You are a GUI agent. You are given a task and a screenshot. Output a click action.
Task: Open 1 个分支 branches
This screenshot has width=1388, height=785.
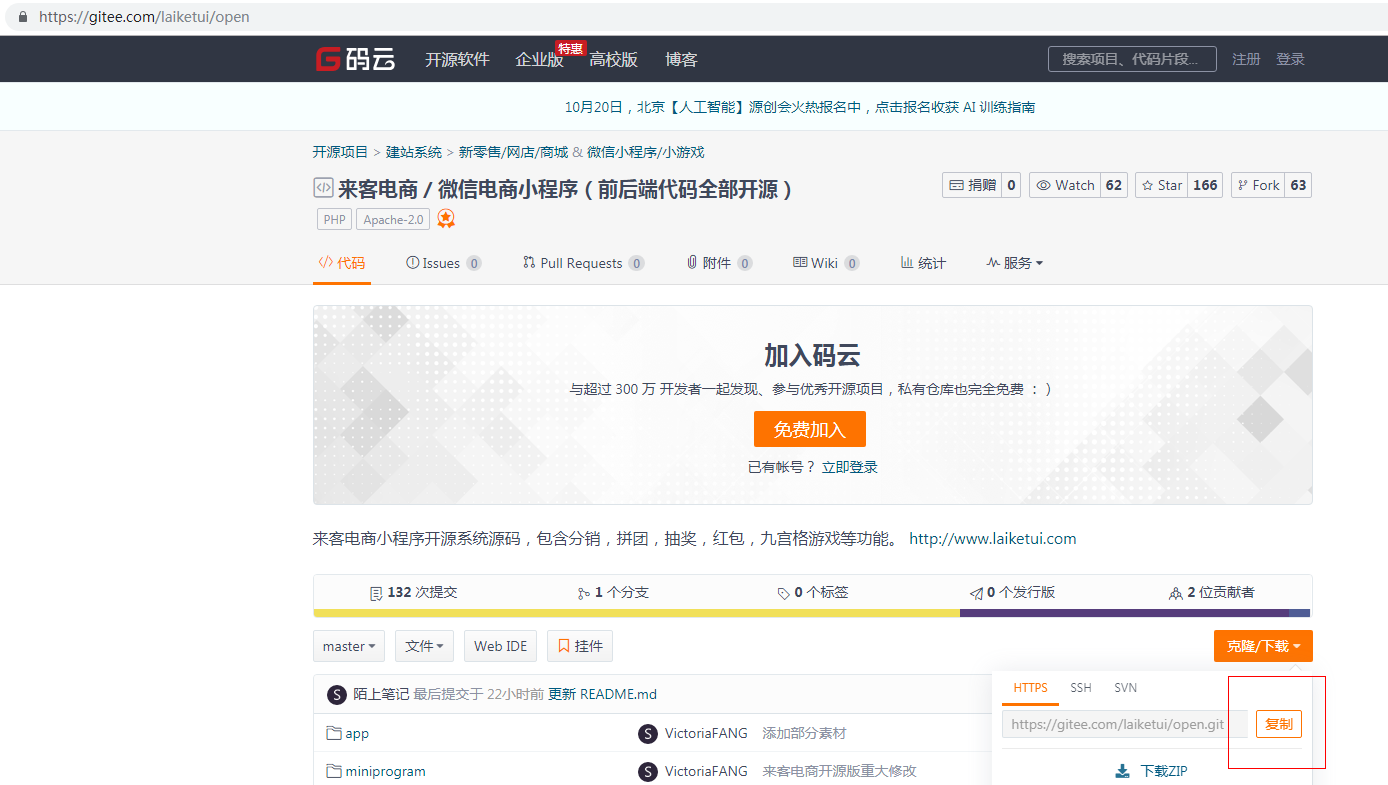coord(613,592)
